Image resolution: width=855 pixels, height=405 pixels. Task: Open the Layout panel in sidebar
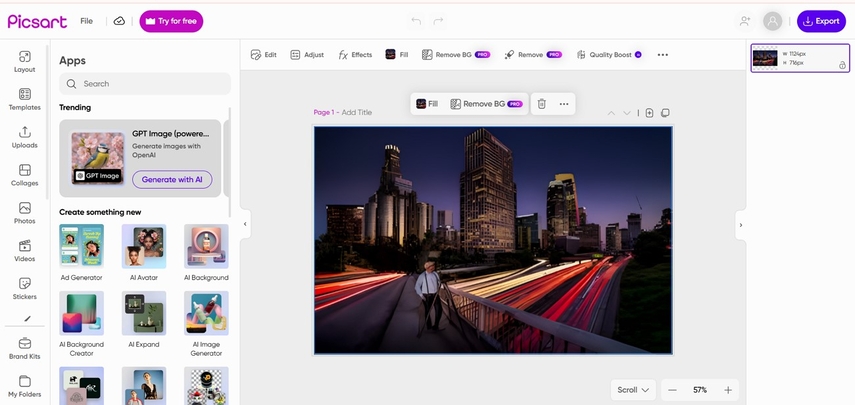[25, 62]
